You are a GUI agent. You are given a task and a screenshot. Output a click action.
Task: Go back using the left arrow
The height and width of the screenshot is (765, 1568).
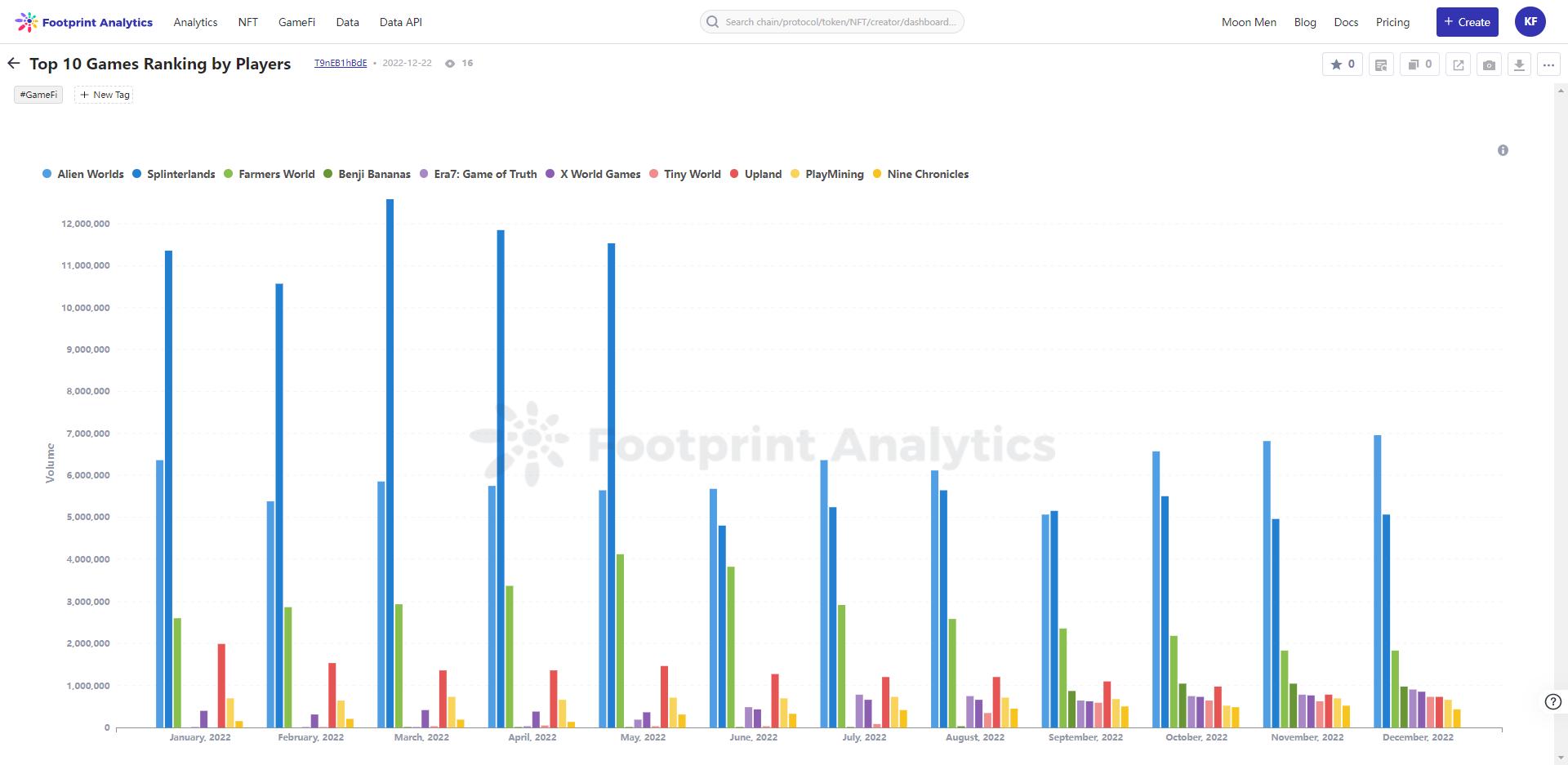point(13,64)
